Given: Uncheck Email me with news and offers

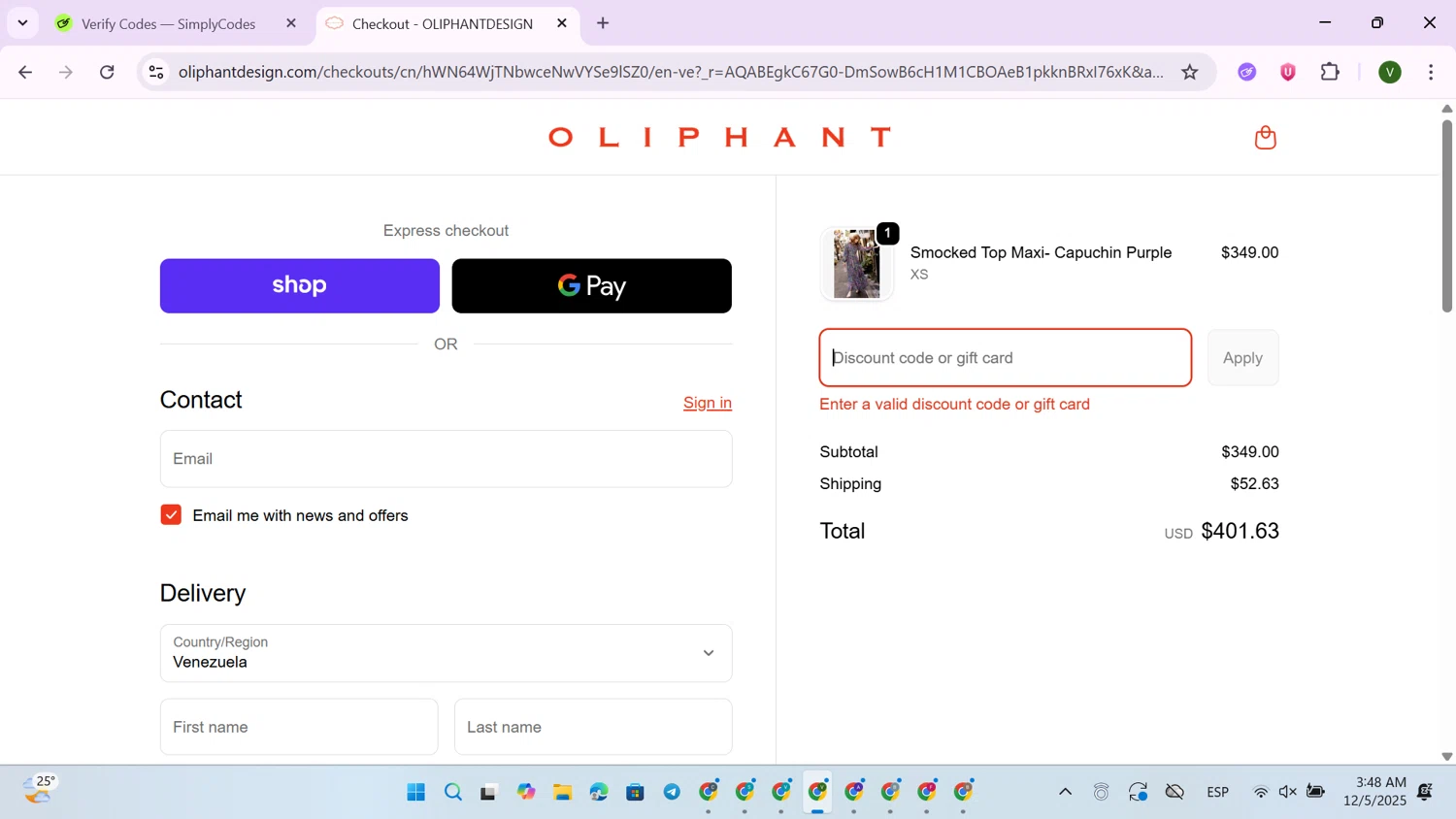Looking at the screenshot, I should [x=171, y=515].
